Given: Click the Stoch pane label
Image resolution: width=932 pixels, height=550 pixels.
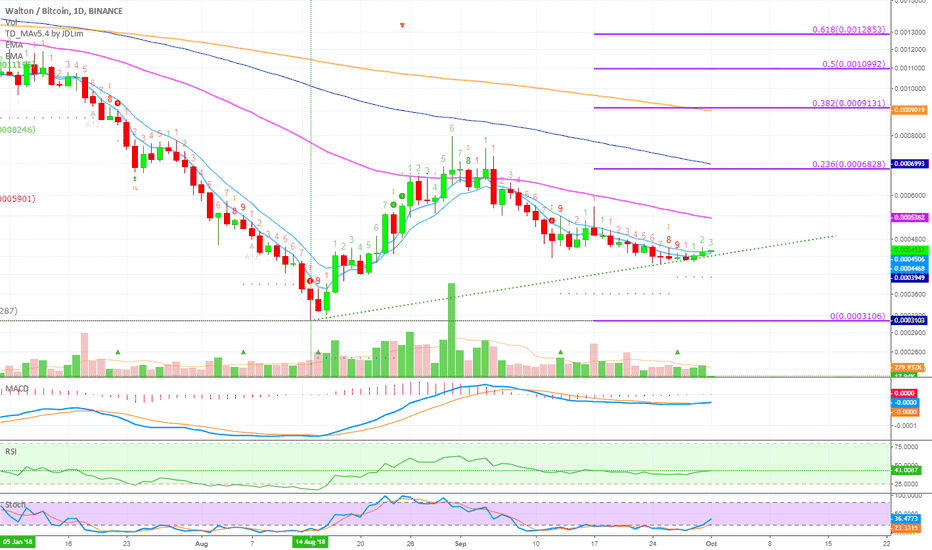Looking at the screenshot, I should click(15, 505).
